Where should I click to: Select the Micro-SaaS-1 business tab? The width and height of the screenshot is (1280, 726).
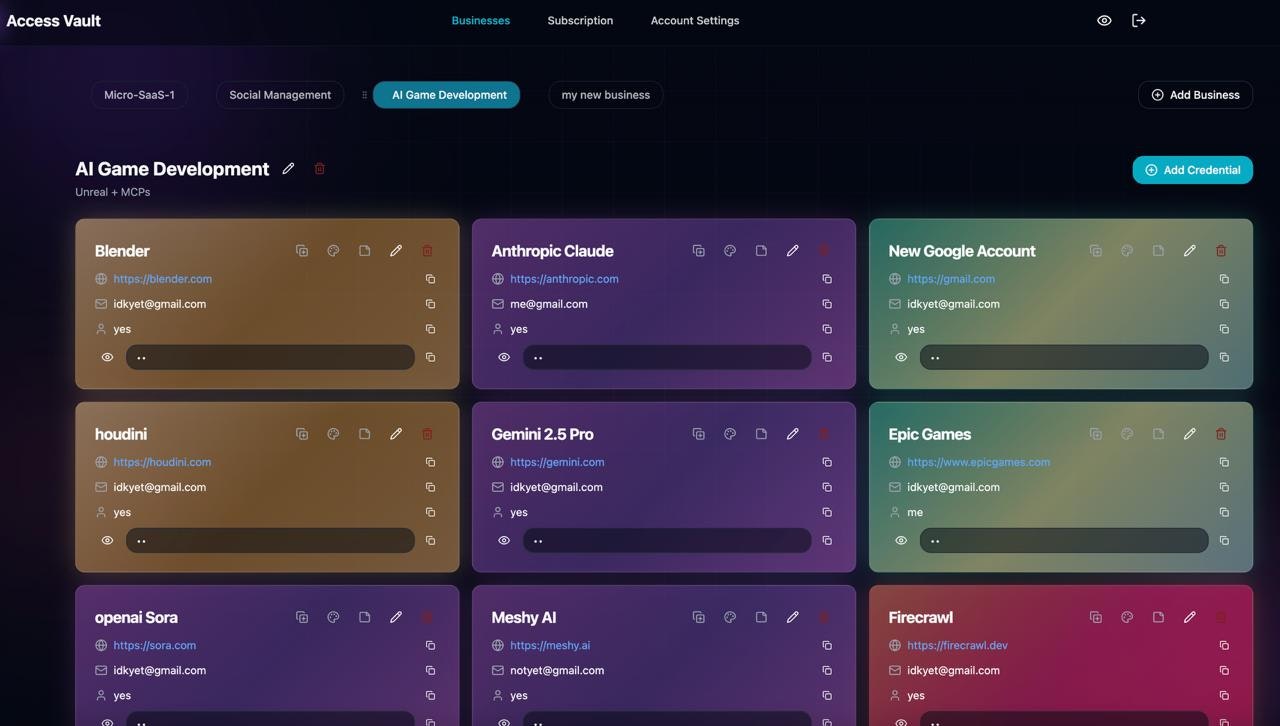pos(139,95)
